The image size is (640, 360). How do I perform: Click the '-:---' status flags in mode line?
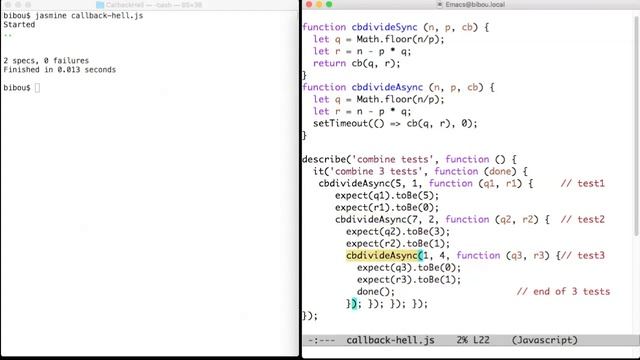pos(321,340)
